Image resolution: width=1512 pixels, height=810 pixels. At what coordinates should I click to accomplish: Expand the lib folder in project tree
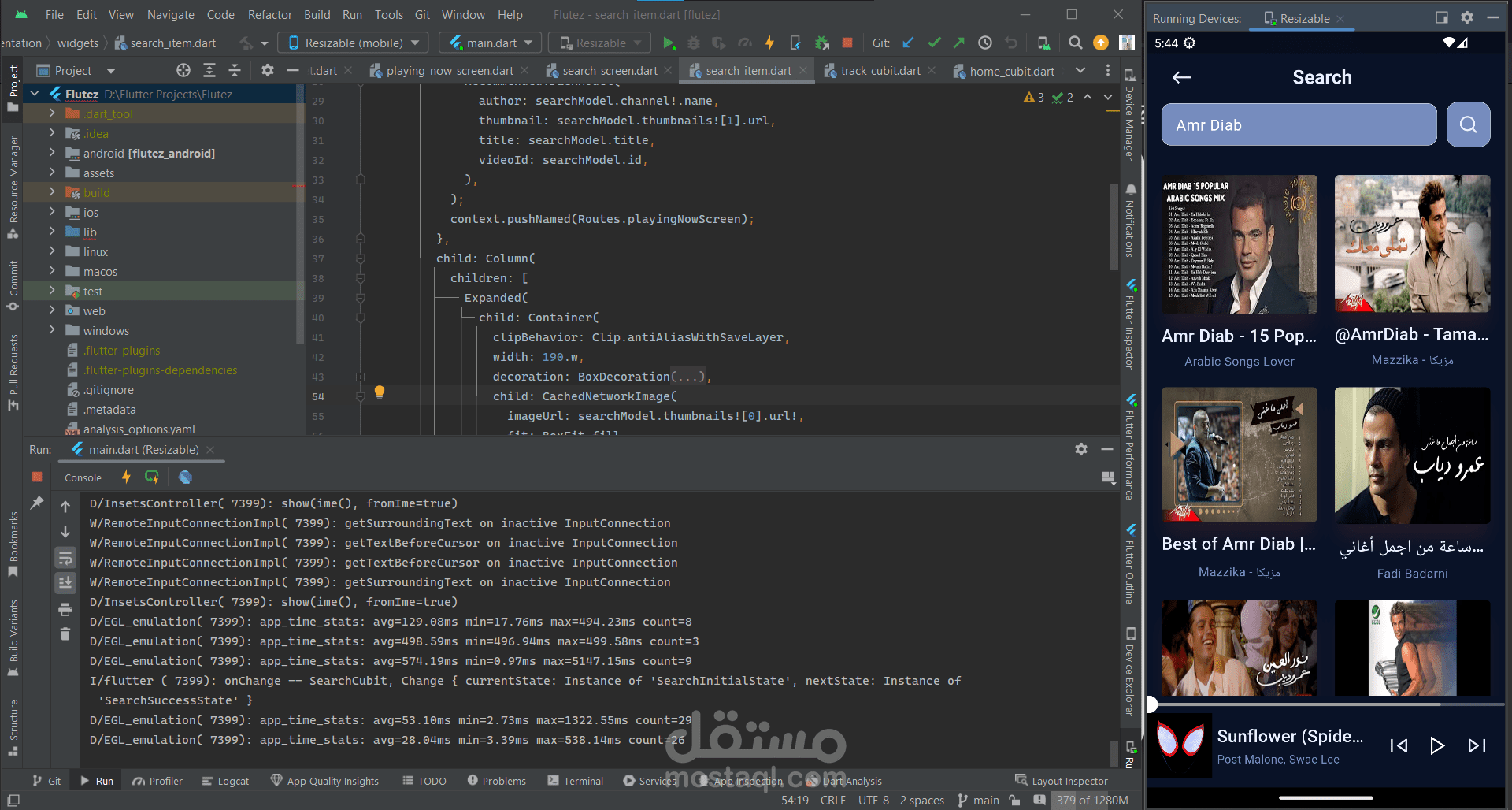coord(52,232)
